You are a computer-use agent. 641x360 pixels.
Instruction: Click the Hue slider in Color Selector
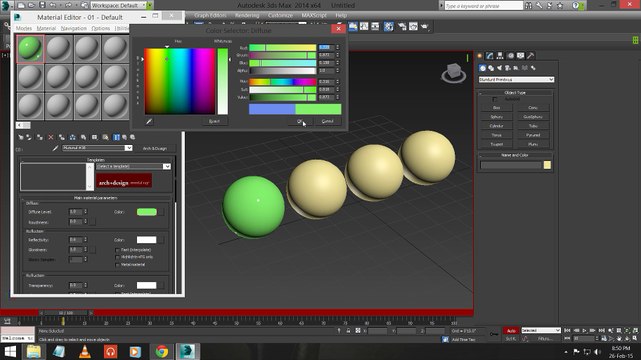(282, 82)
